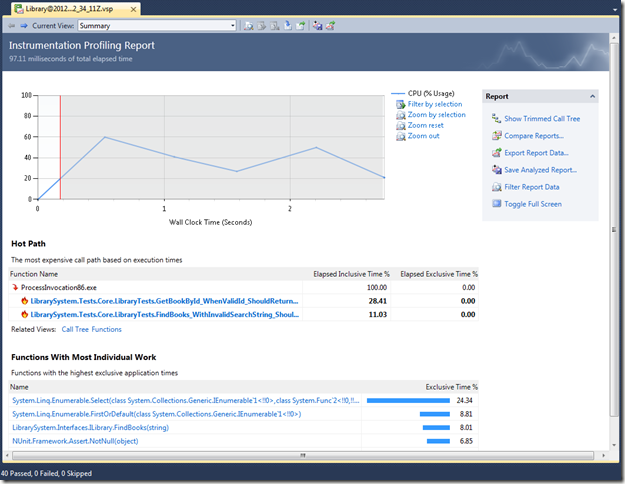
Task: Click the Zoom by selection icon
Action: tap(401, 115)
